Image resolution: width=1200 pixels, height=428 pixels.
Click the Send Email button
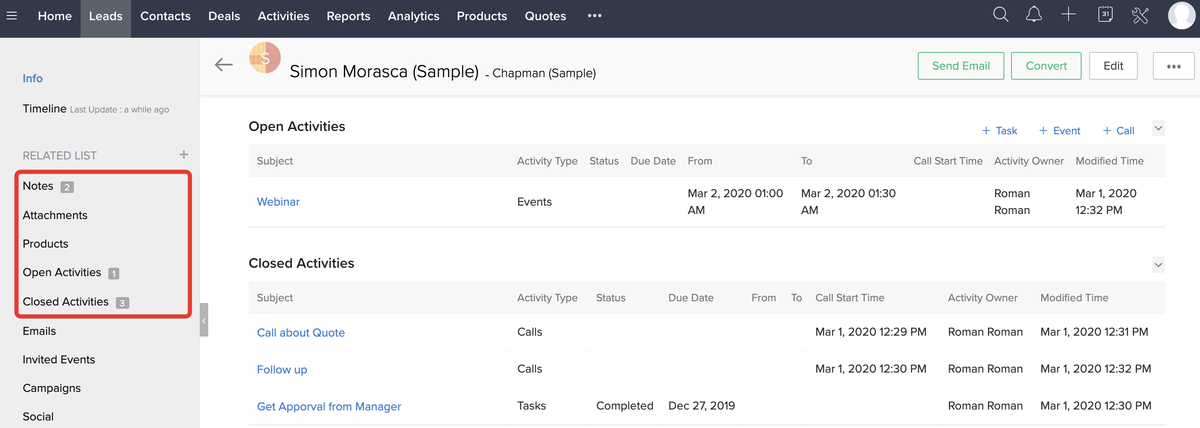coord(961,66)
